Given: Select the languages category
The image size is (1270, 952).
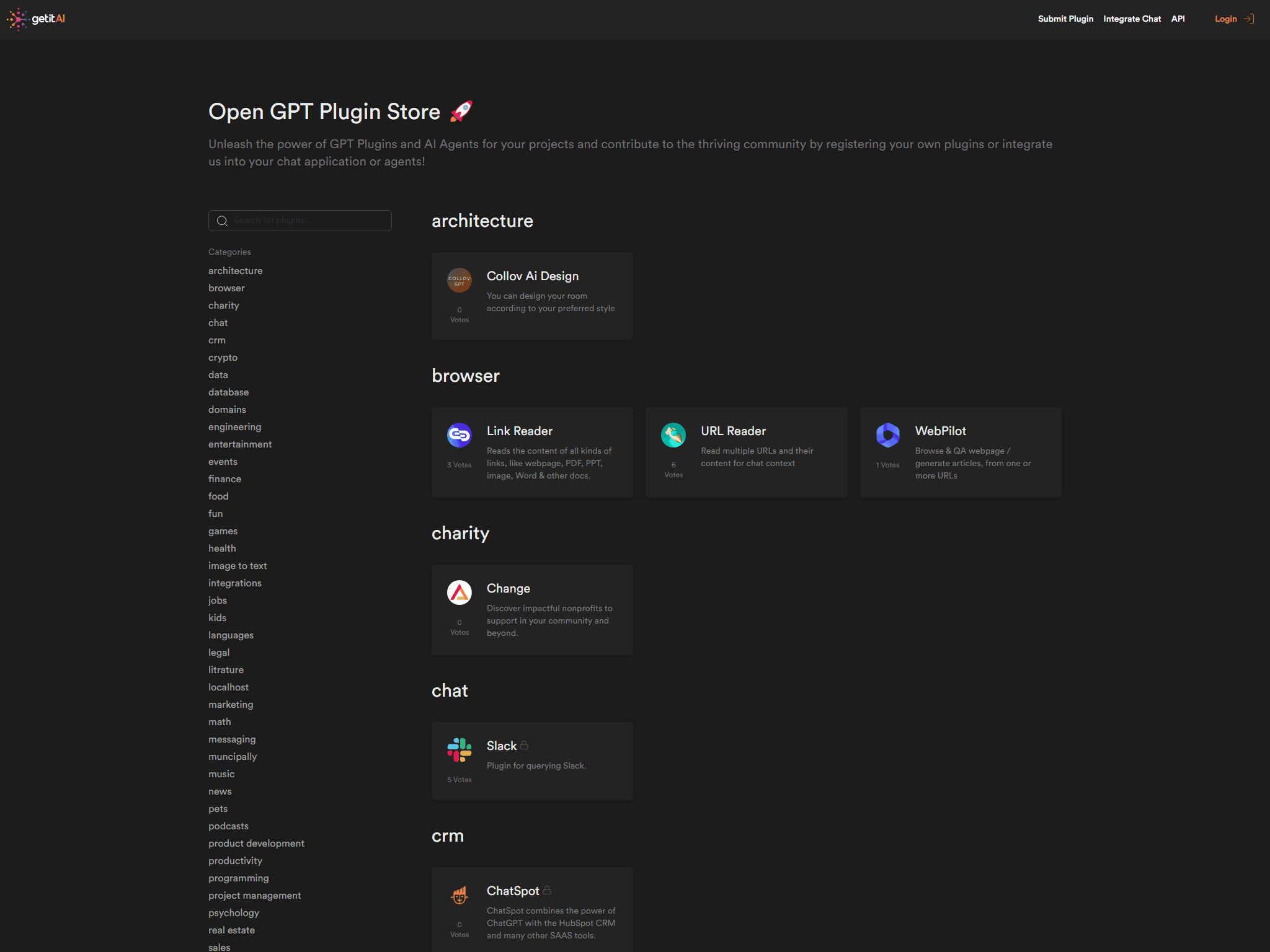Looking at the screenshot, I should pyautogui.click(x=231, y=635).
